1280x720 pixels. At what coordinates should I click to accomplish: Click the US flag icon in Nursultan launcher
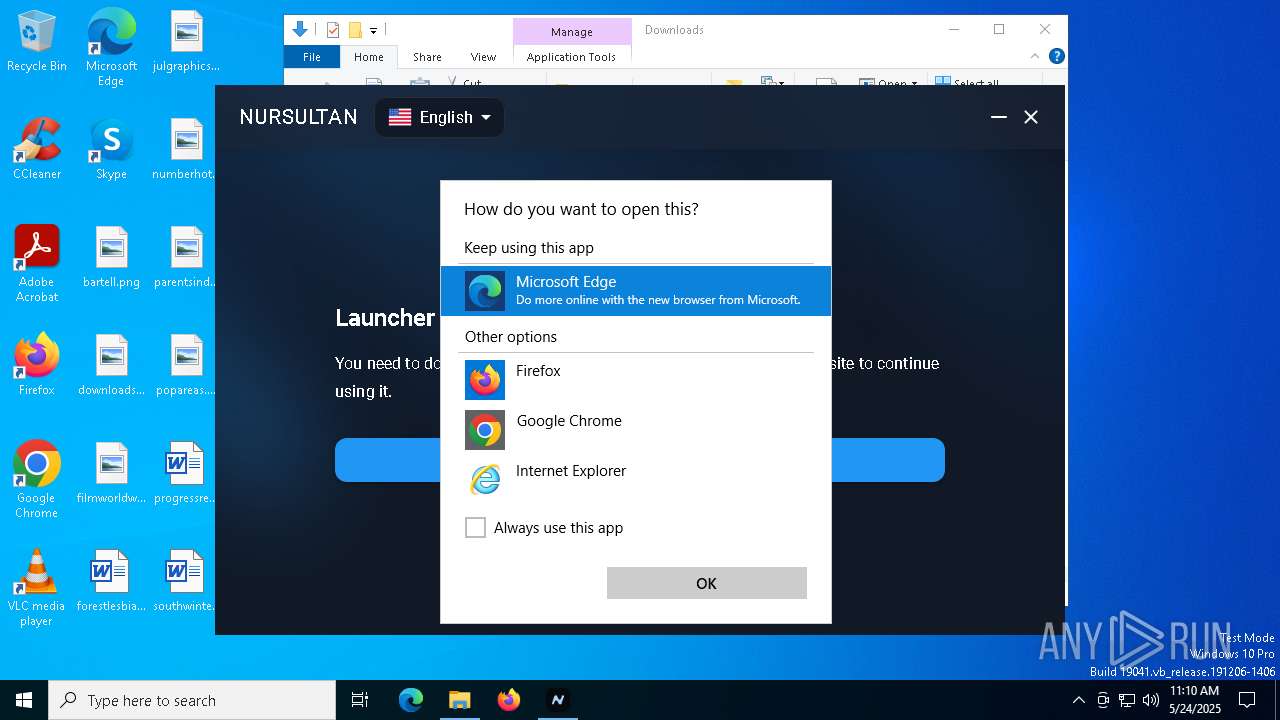[x=400, y=117]
